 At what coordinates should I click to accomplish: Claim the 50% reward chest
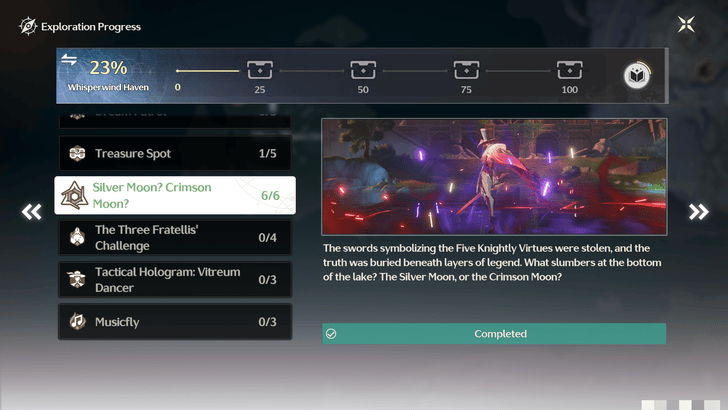[x=363, y=70]
